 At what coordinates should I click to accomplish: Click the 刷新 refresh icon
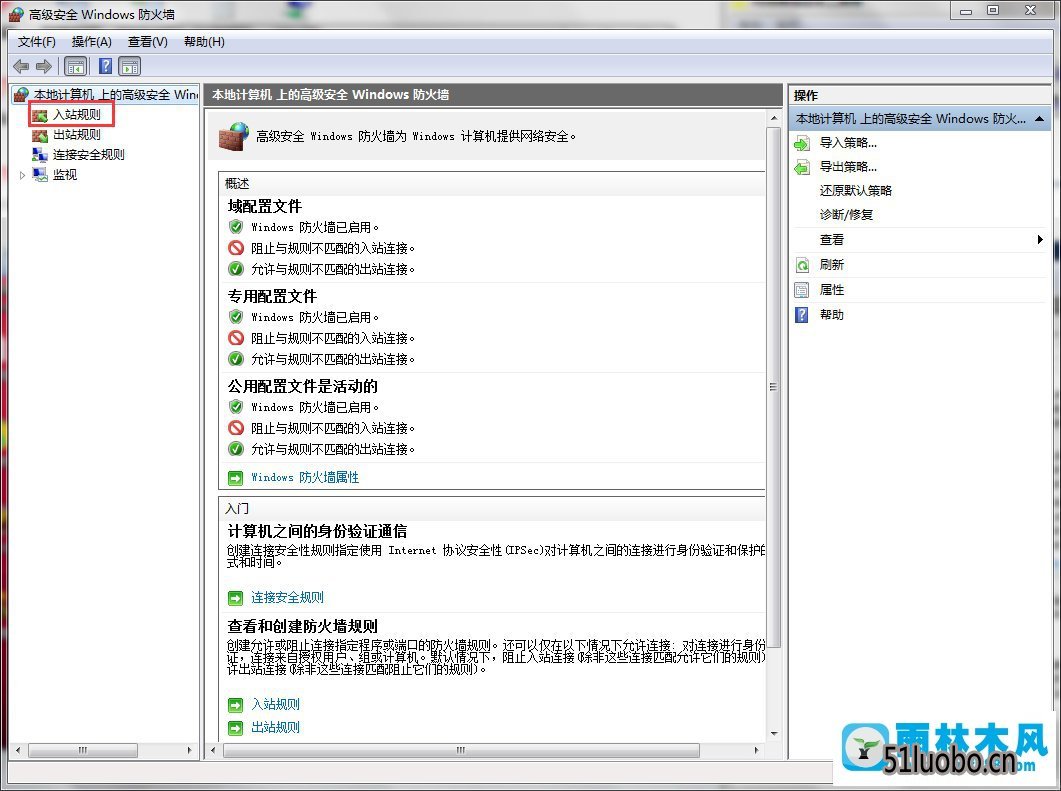[x=802, y=265]
